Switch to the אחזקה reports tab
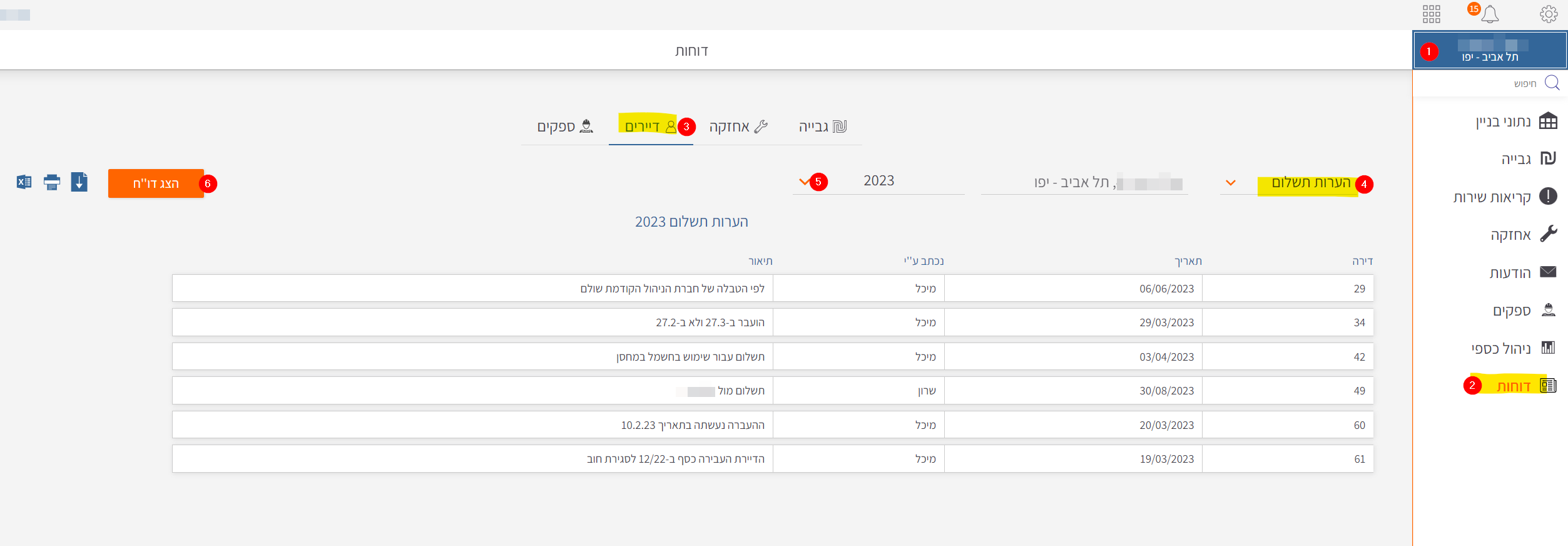 click(x=738, y=126)
